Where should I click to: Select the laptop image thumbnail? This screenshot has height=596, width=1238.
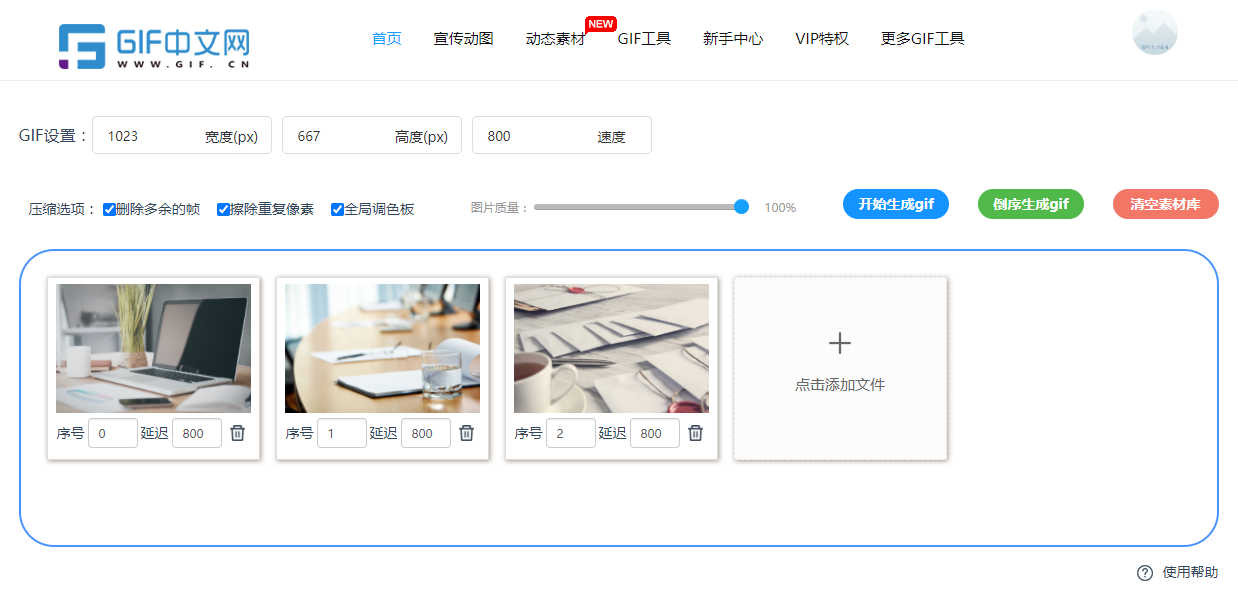pos(153,348)
